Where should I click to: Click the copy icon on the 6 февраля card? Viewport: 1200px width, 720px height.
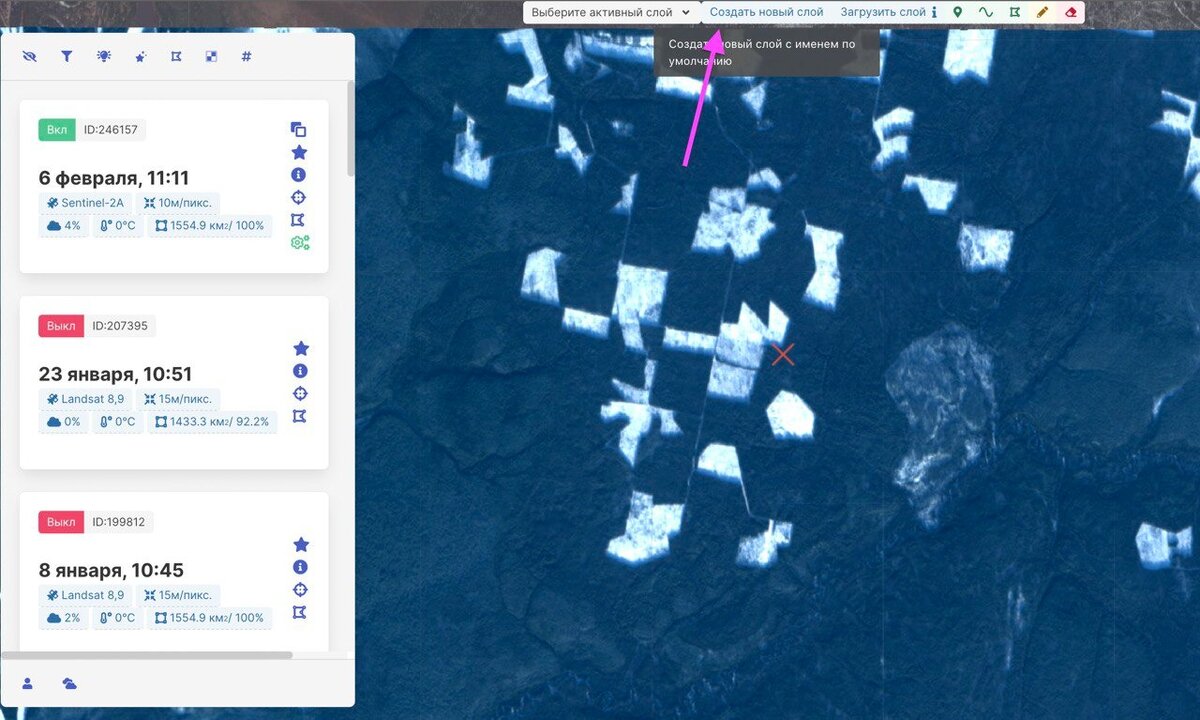299,129
